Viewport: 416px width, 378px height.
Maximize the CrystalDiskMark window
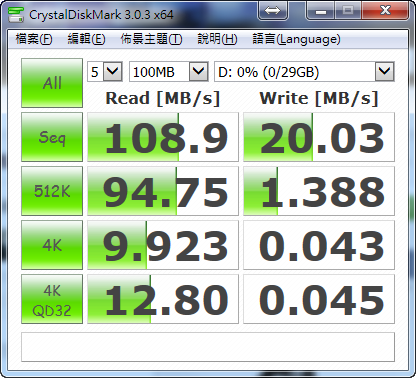[x=348, y=11]
